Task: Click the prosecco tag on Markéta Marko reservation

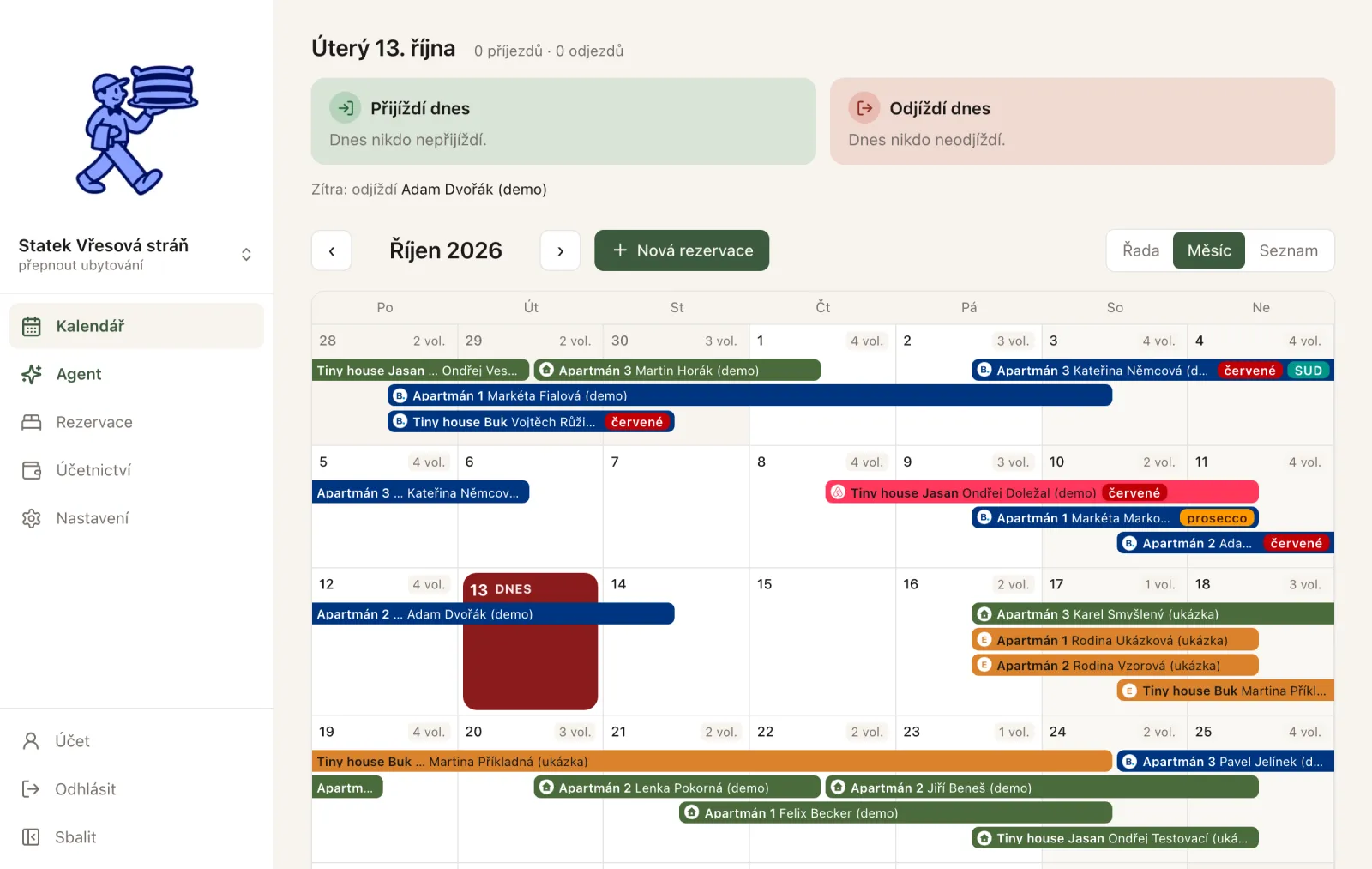Action: pos(1217,518)
